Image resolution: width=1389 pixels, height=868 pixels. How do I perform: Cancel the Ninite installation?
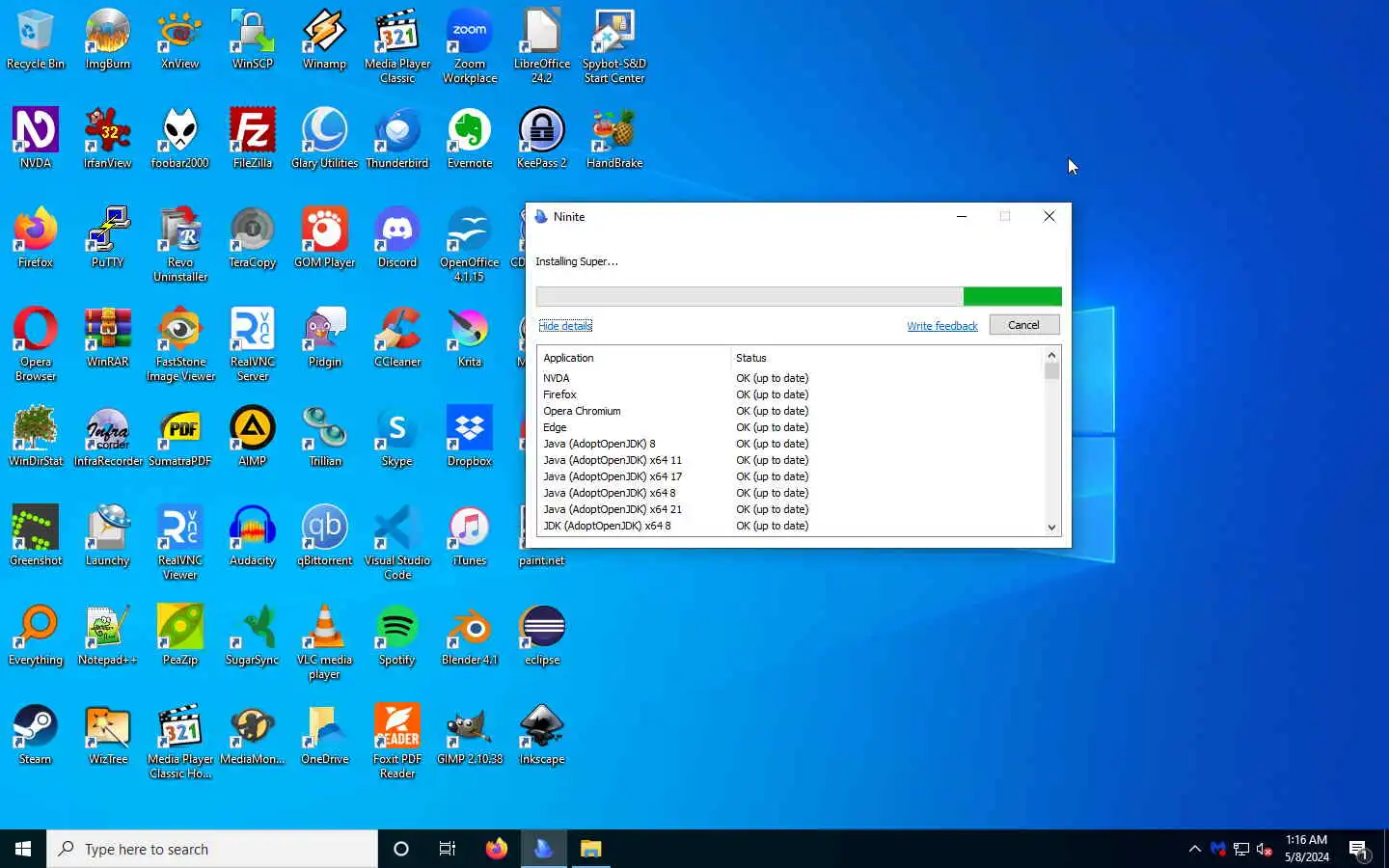pyautogui.click(x=1023, y=325)
